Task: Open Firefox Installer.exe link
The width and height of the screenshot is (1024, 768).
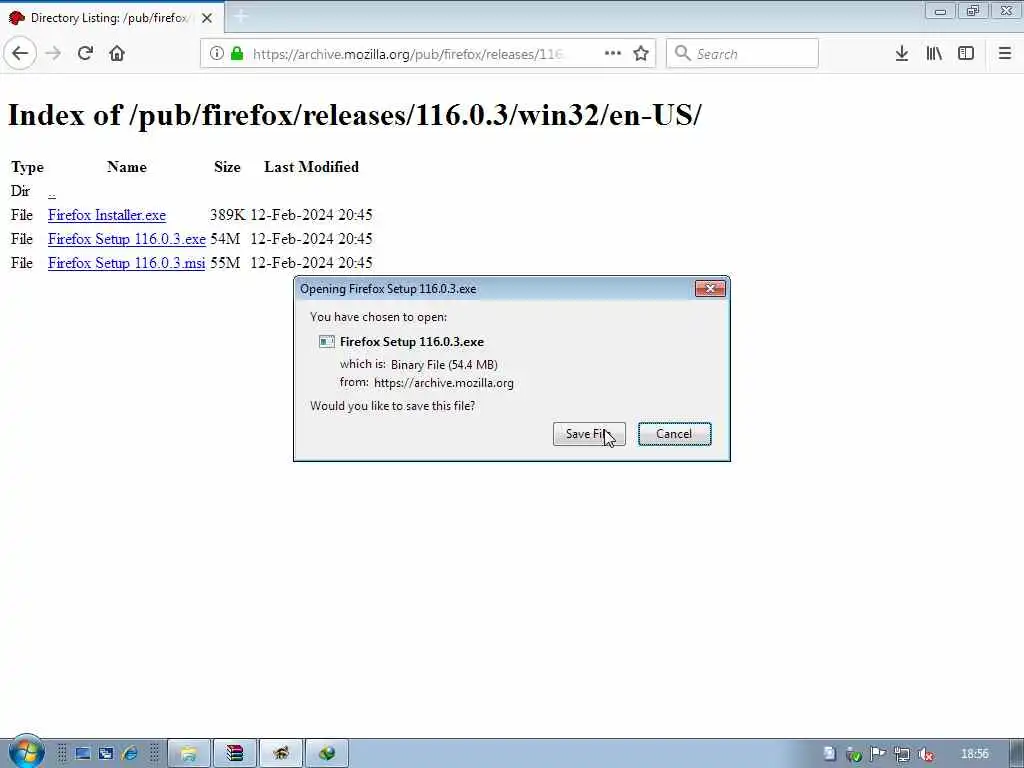Action: click(x=106, y=215)
